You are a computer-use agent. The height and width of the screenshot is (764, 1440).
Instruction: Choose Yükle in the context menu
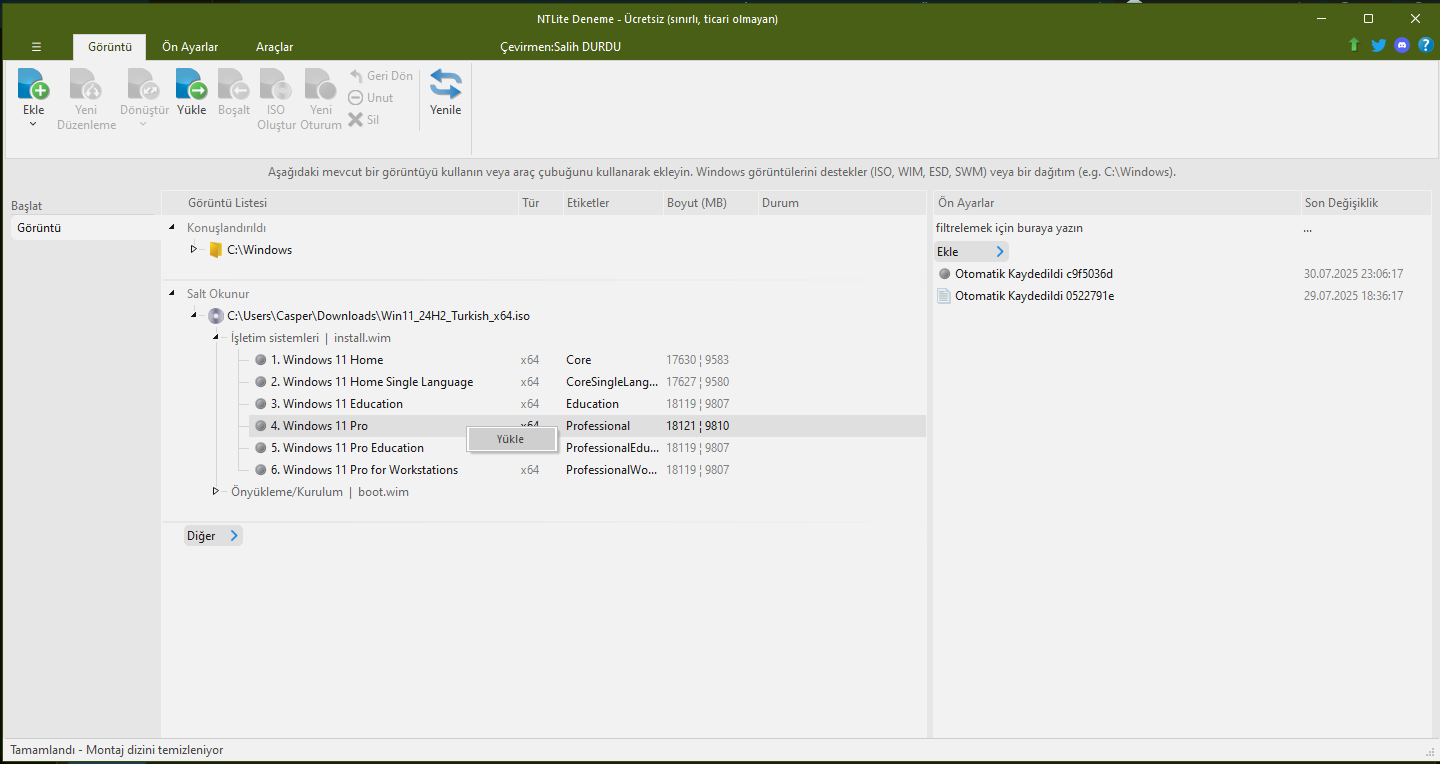click(510, 439)
